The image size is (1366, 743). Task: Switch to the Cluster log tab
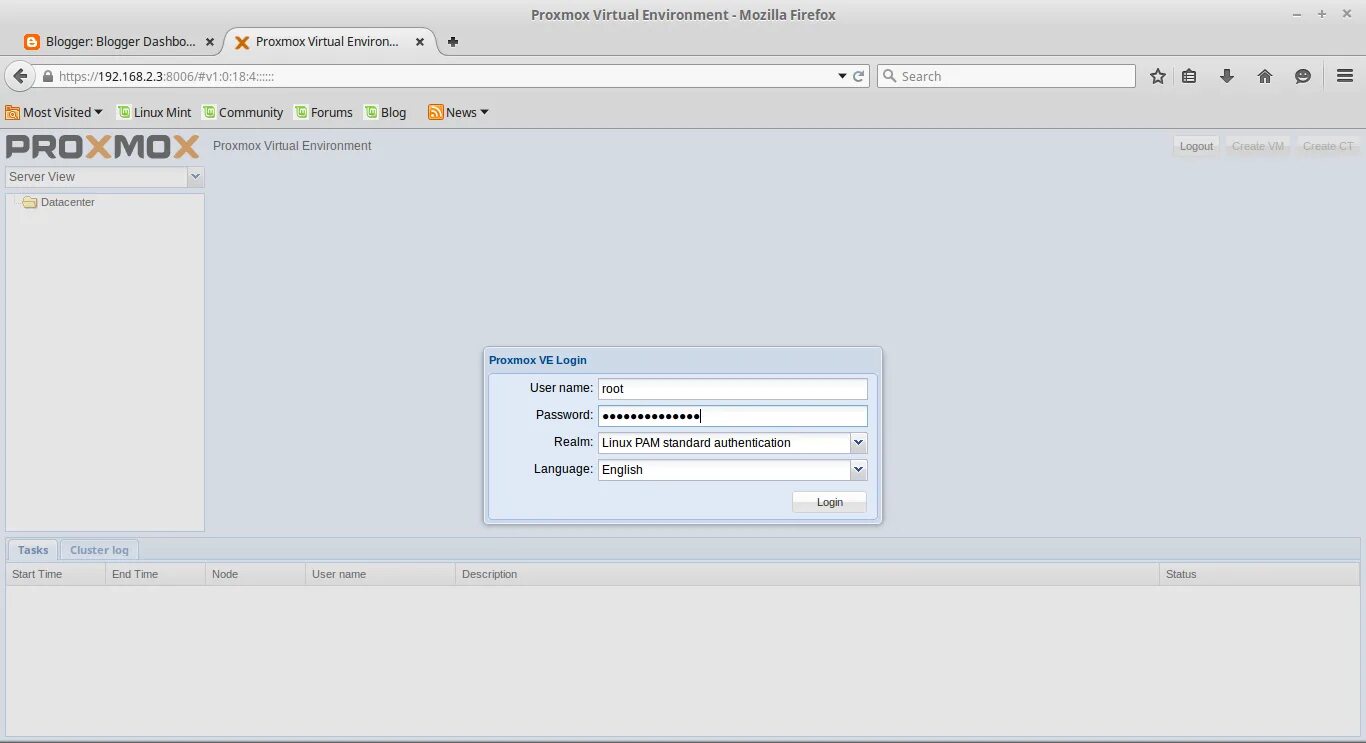tap(99, 550)
